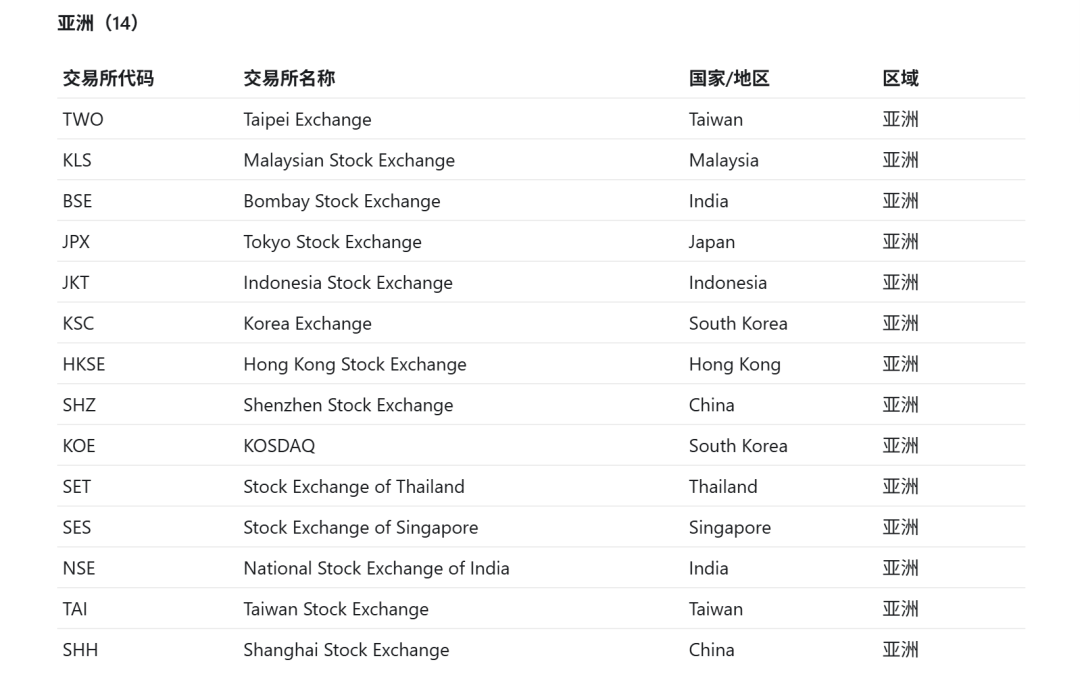The height and width of the screenshot is (691, 1080).
Task: Click the 亚洲 (14) section heading
Action: click(x=98, y=23)
